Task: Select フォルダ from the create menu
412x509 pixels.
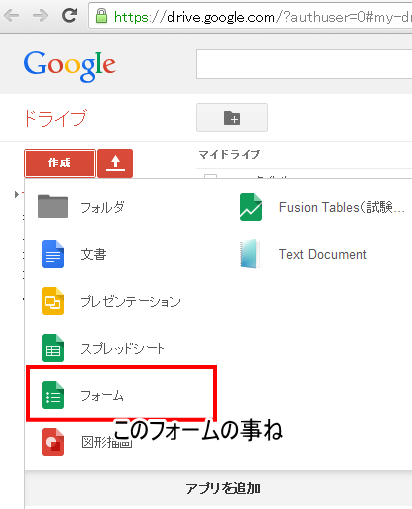Action: 102,207
